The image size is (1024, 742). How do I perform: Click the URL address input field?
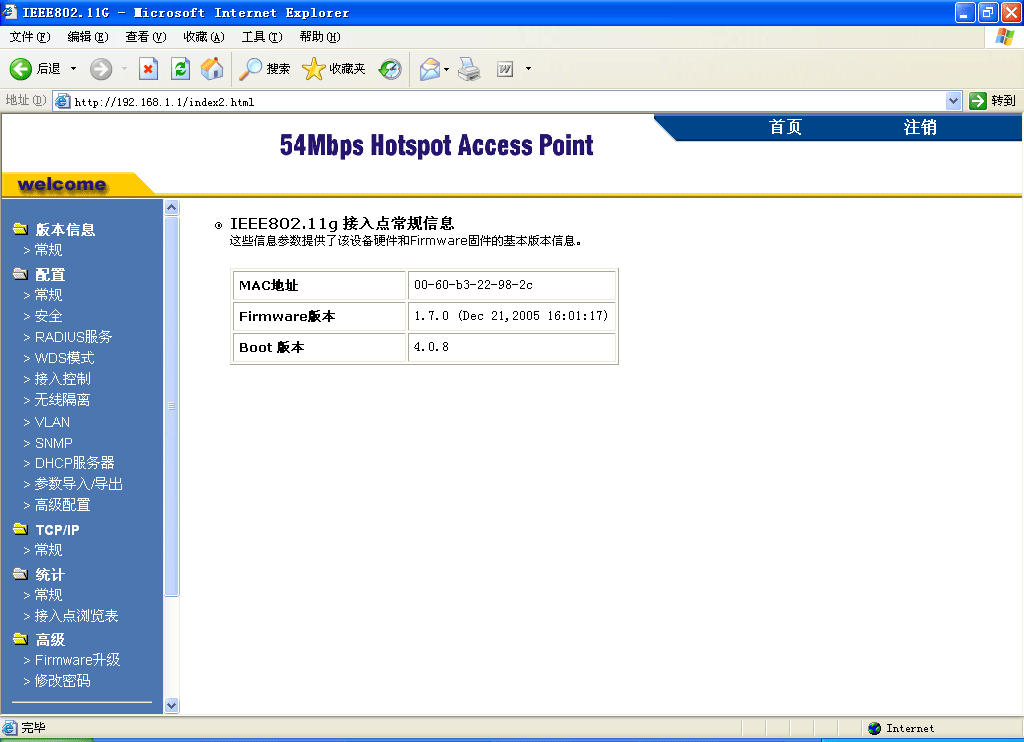500,101
